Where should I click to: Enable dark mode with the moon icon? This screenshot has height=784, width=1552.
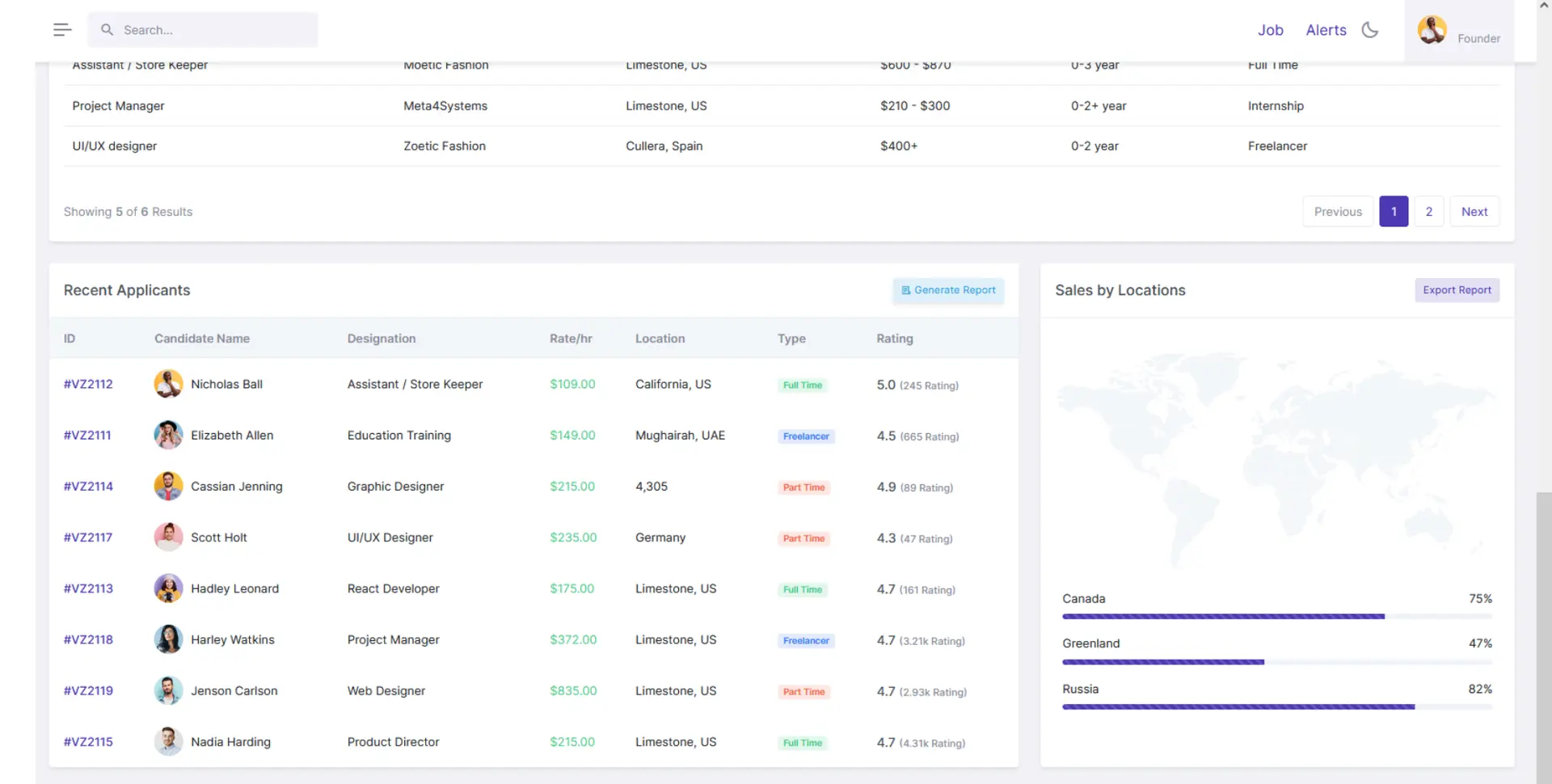(x=1369, y=29)
